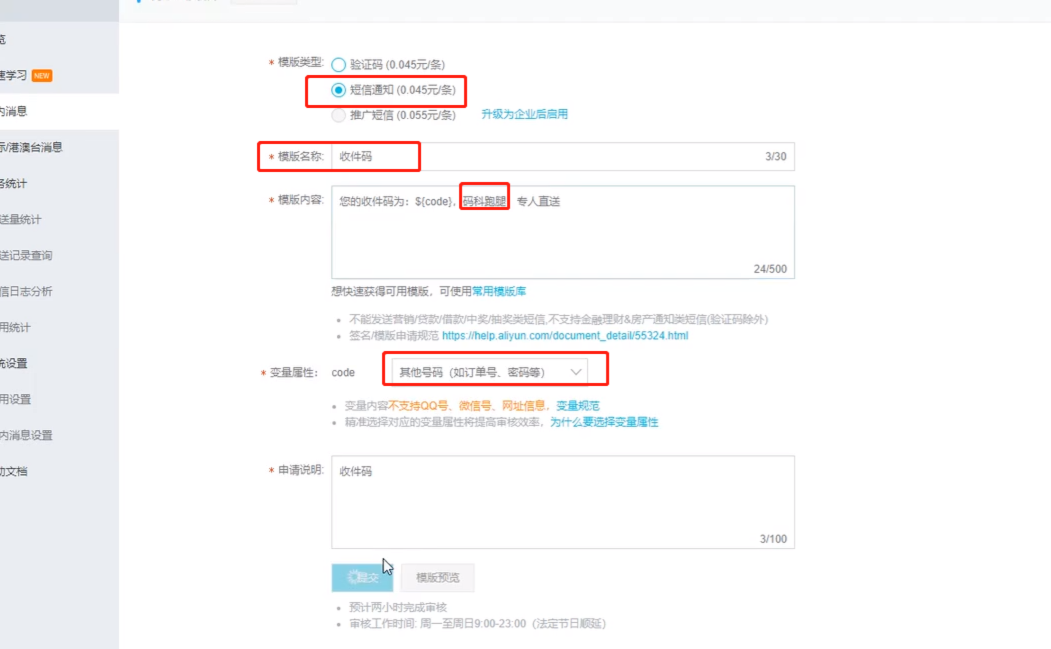1051x649 pixels.
Task: Click the chevron arrow in 其他号码 dropdown
Action: (x=576, y=372)
